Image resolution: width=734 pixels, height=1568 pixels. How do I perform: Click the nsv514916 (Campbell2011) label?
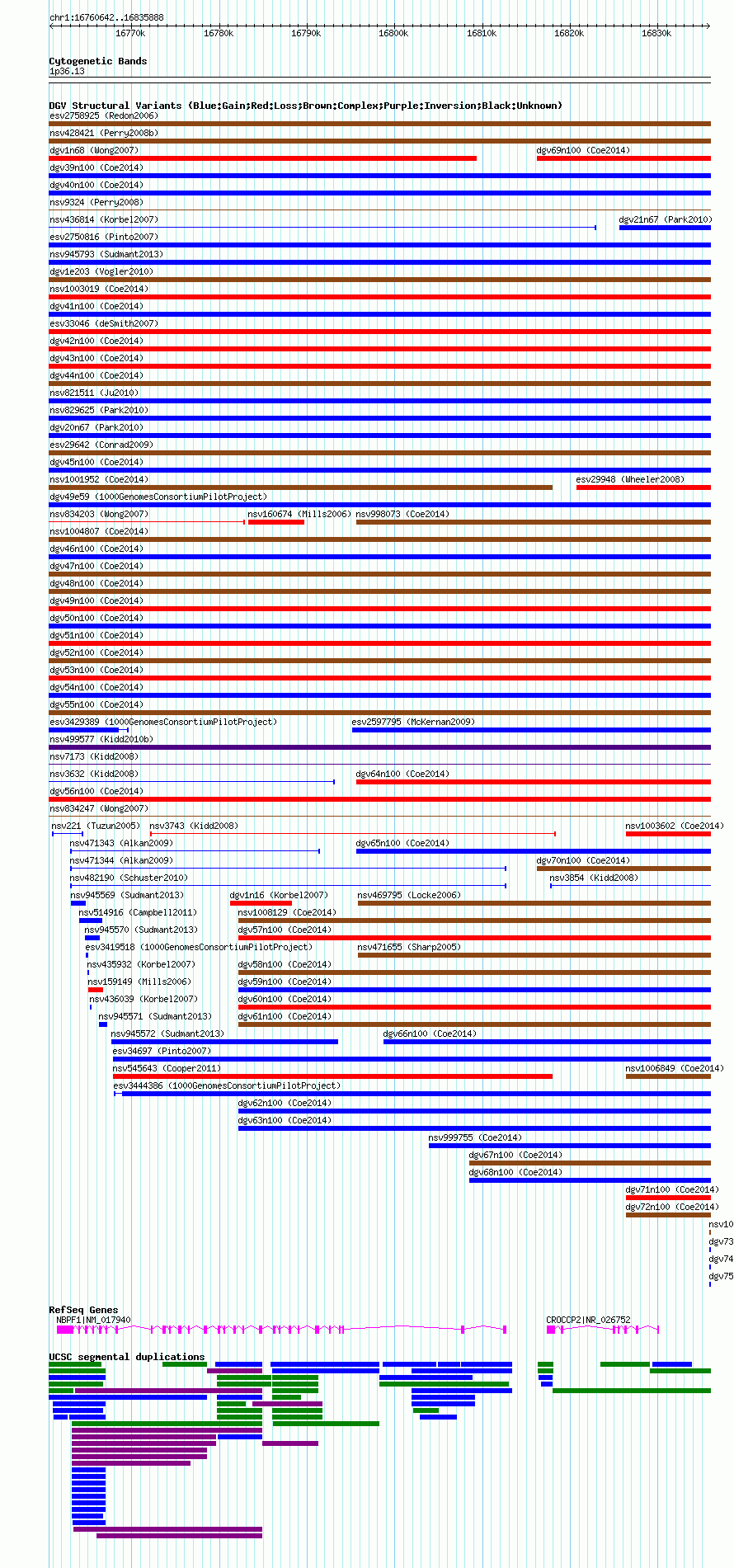click(138, 913)
